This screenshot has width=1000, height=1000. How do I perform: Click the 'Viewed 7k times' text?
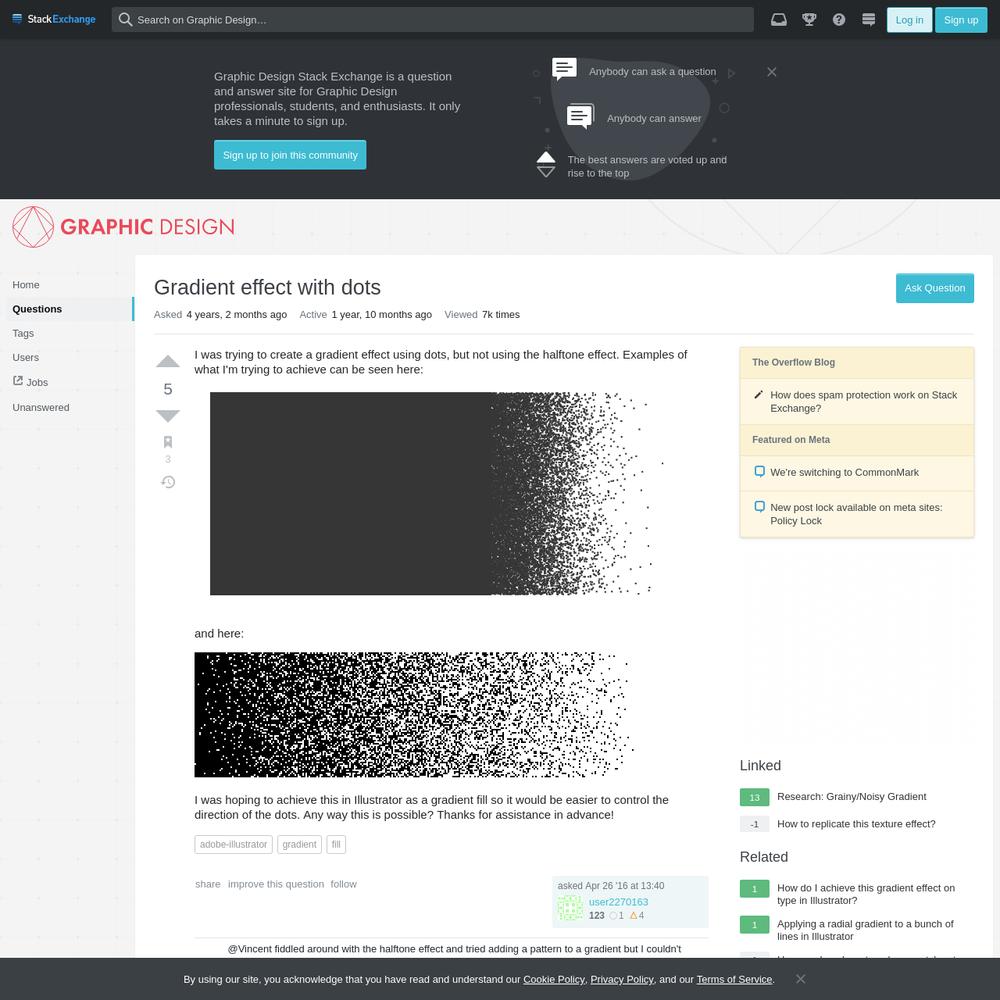pyautogui.click(x=482, y=314)
